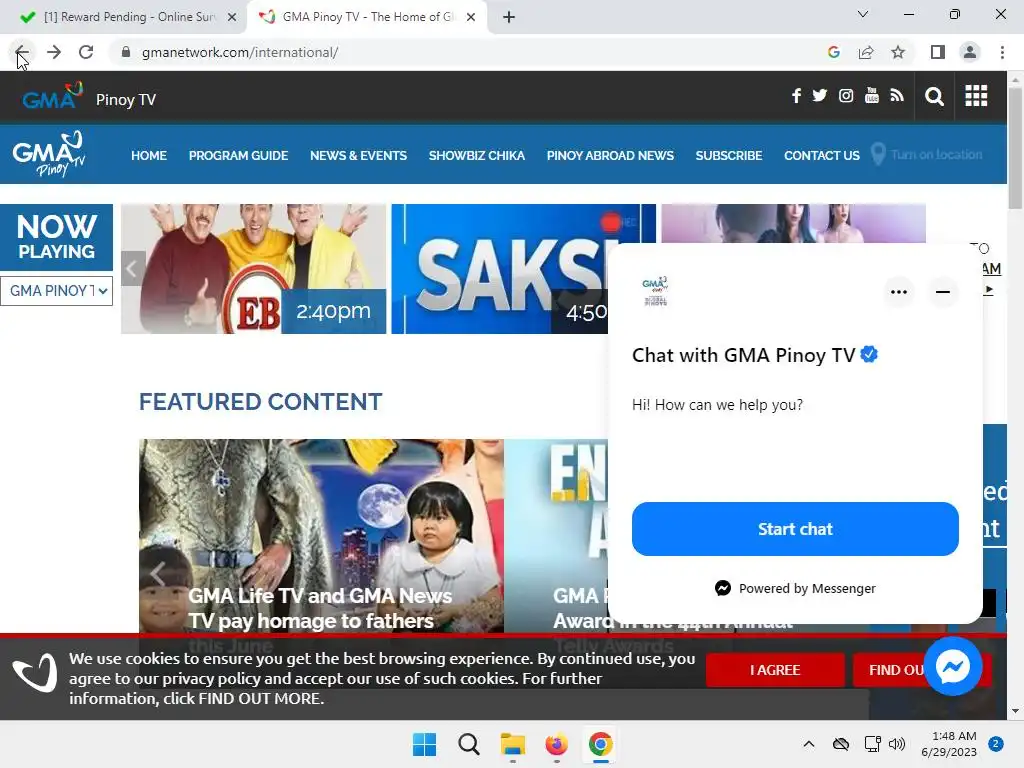This screenshot has height=768, width=1024.
Task: Open Eat Bulaga 2:40pm program thumbnail
Action: tap(253, 269)
